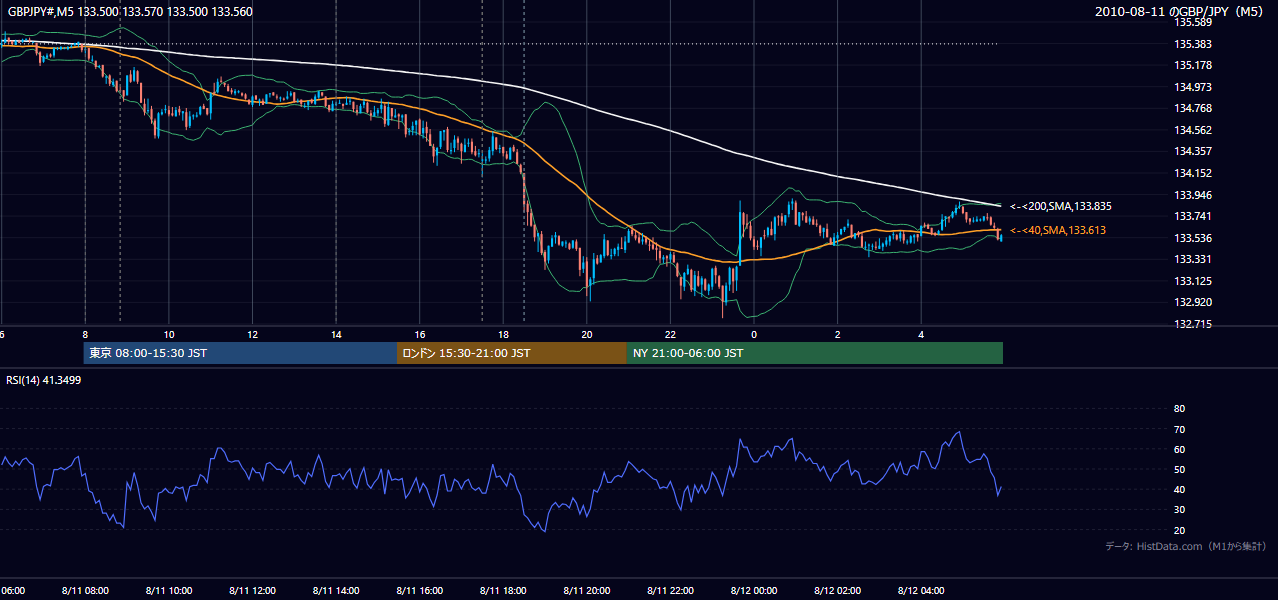Click price level 135.178 on the axis
Image resolution: width=1278 pixels, height=600 pixels.
(x=1192, y=65)
